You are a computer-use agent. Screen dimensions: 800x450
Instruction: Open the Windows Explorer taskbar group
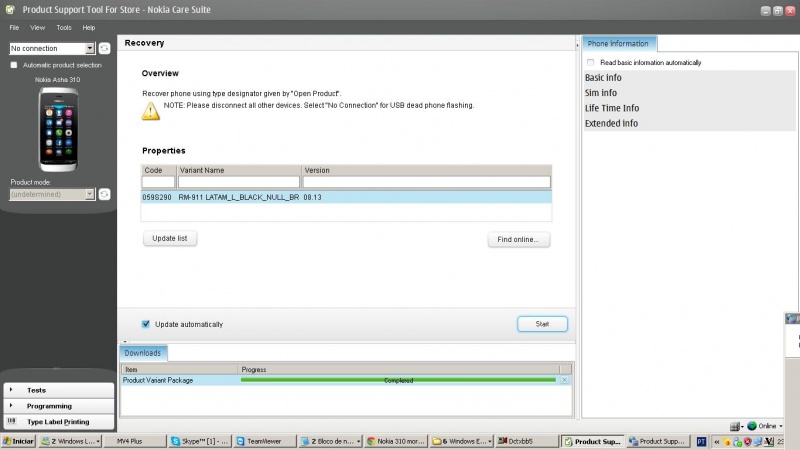(x=462, y=441)
